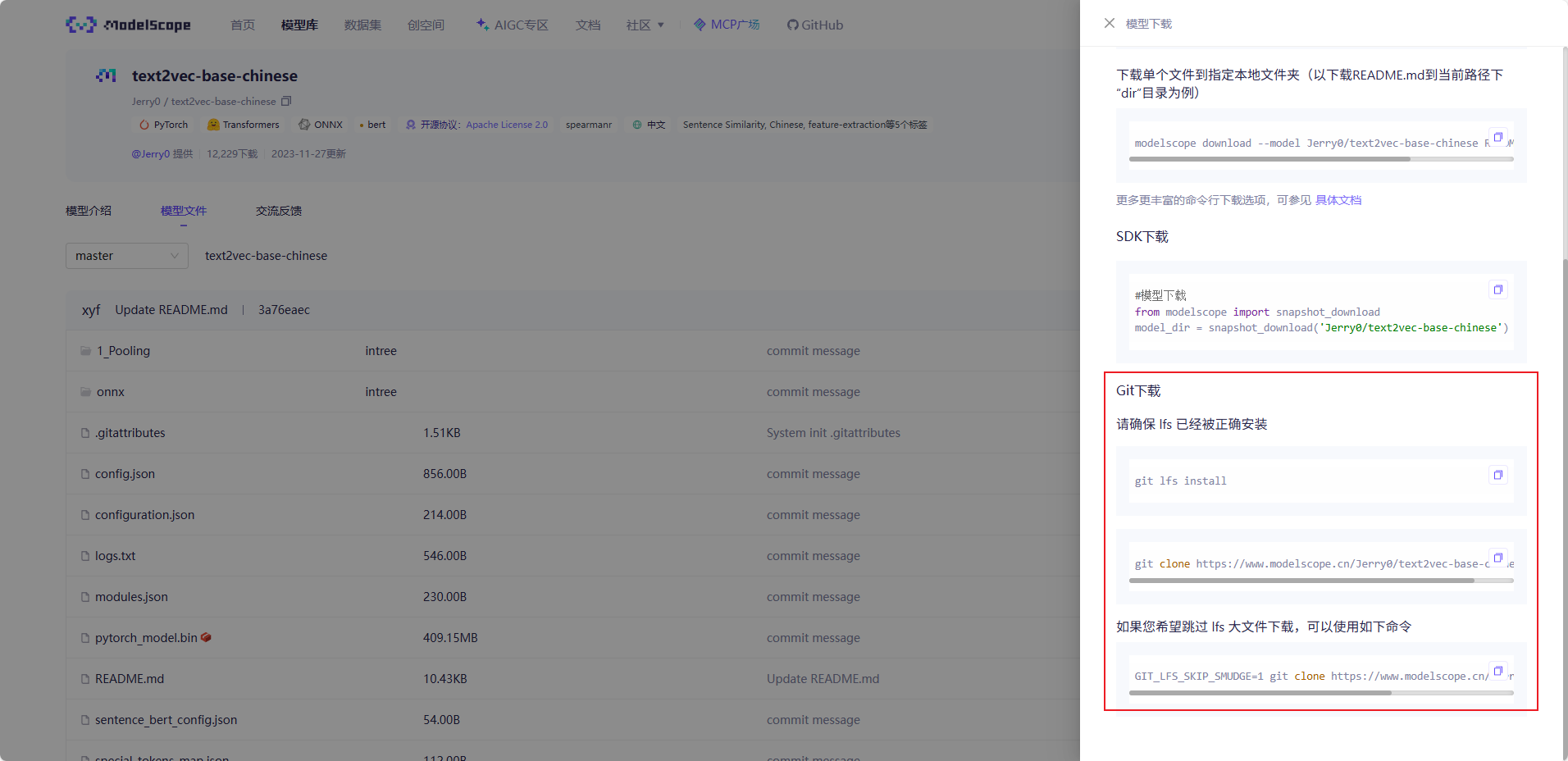The height and width of the screenshot is (761, 1568).
Task: Expand the 社区 dropdown menu
Action: tap(645, 25)
